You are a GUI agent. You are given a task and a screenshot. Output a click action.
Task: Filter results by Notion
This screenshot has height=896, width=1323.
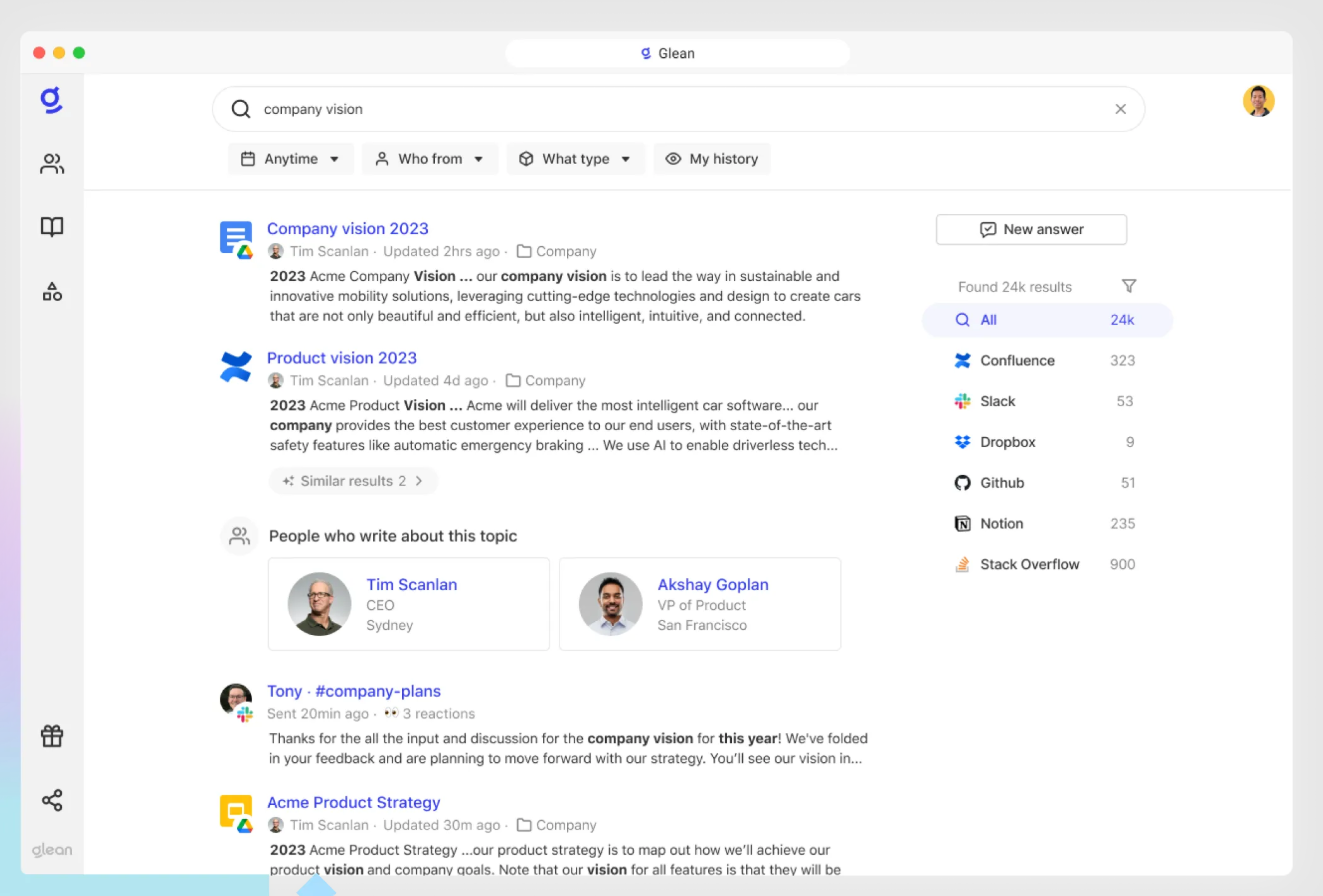(x=1047, y=524)
